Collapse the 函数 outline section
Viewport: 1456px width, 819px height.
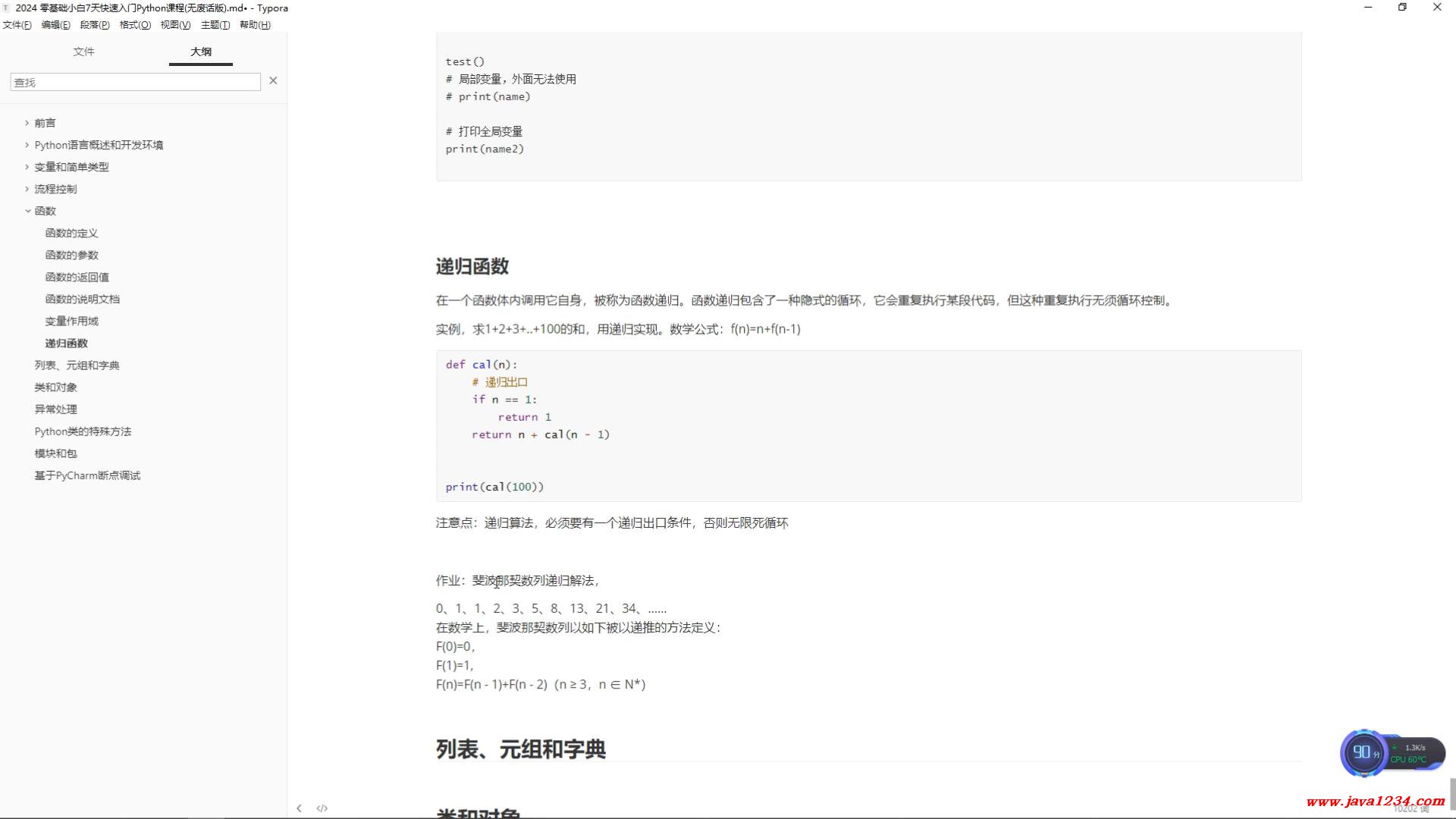[x=27, y=211]
